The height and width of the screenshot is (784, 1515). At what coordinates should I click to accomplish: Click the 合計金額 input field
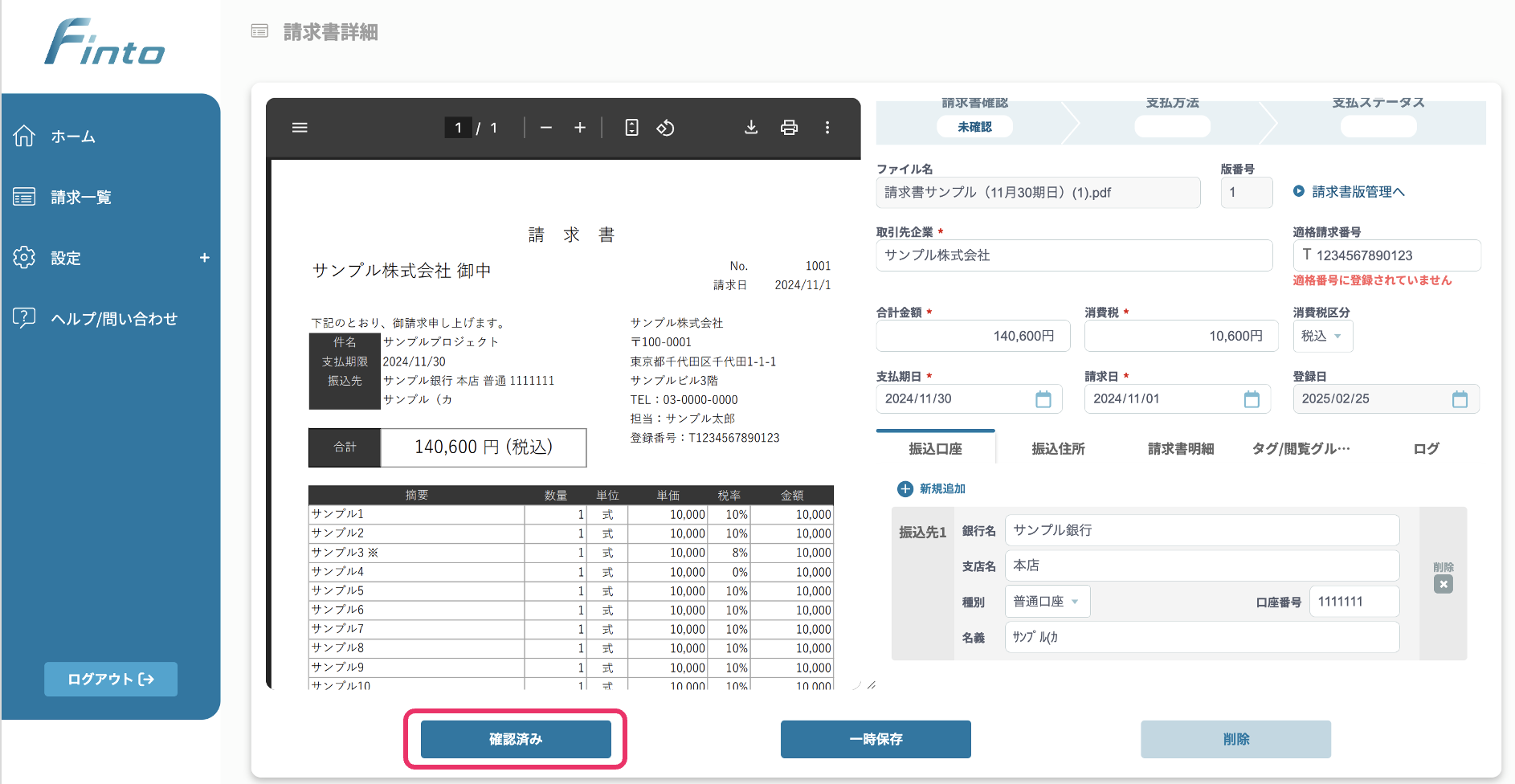point(973,336)
